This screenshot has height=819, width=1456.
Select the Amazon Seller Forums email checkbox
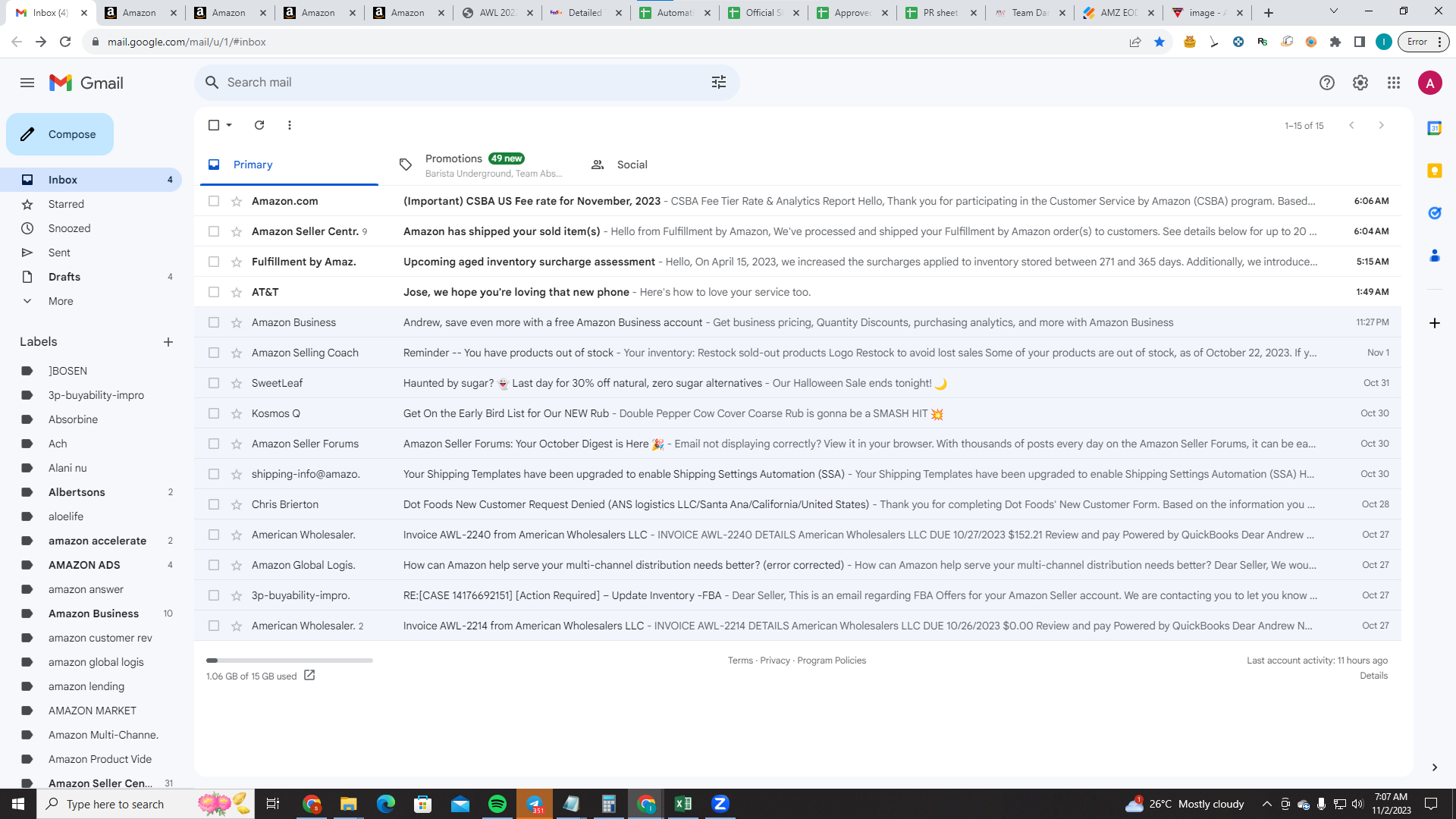[x=214, y=444]
